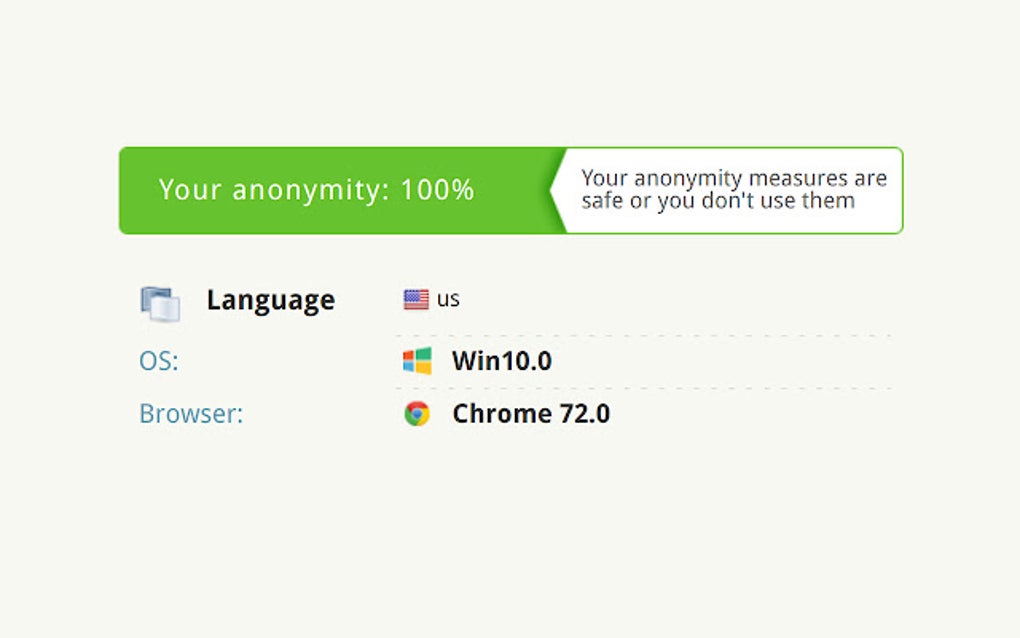The width and height of the screenshot is (1020, 638).
Task: Click the "Browser:" label
Action: click(191, 414)
